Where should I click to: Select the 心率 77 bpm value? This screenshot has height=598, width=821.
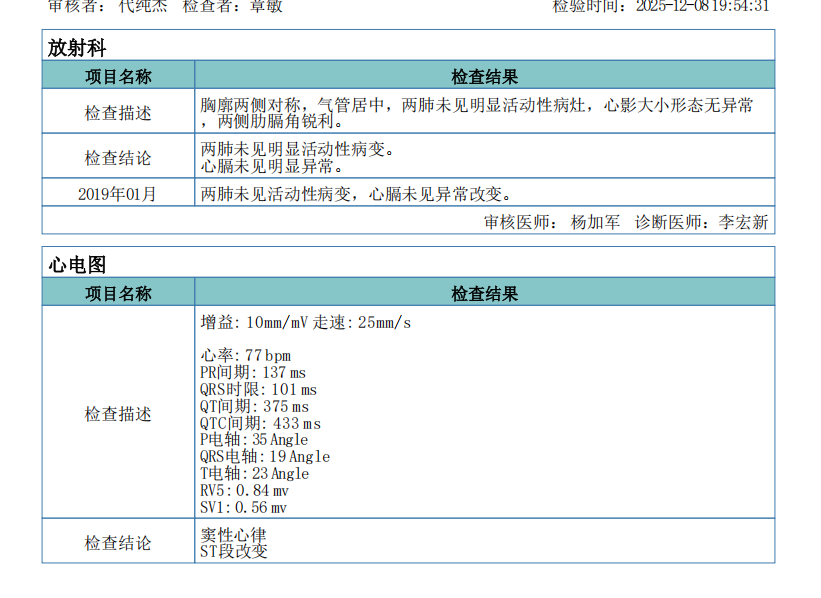[x=245, y=355]
